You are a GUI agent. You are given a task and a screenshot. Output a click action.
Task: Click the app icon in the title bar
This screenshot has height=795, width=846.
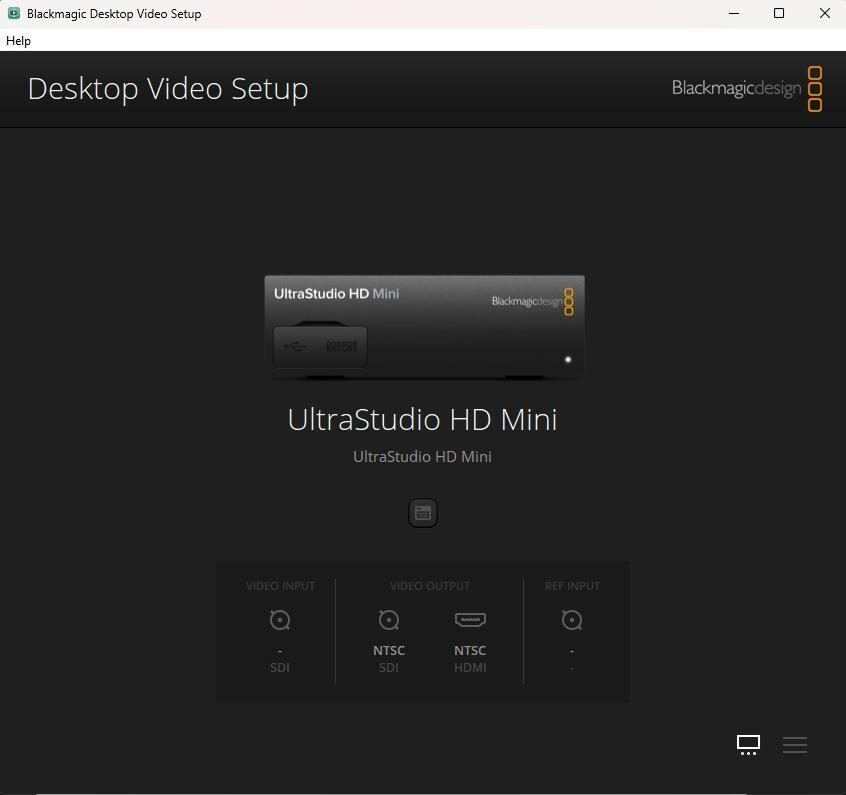tap(14, 13)
